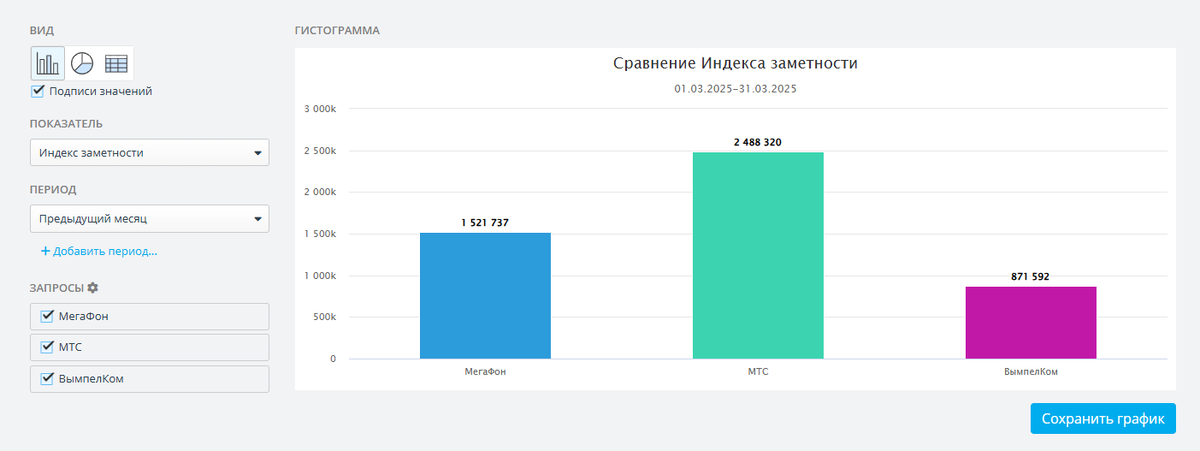Viewport: 1200px width, 451px height.
Task: Click the value label 871 592
Action: 1031,276
